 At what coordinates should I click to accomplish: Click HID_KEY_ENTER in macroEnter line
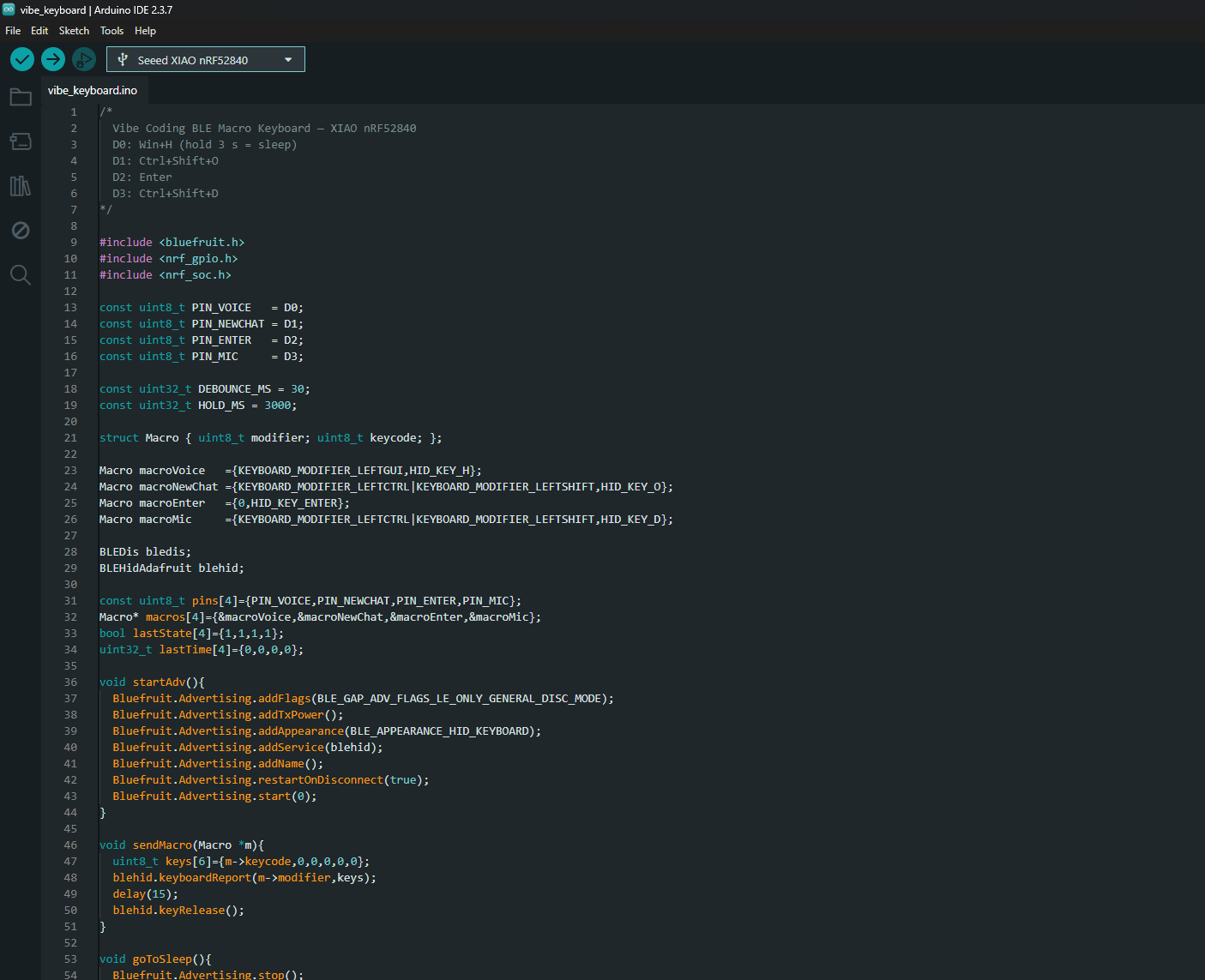click(294, 503)
